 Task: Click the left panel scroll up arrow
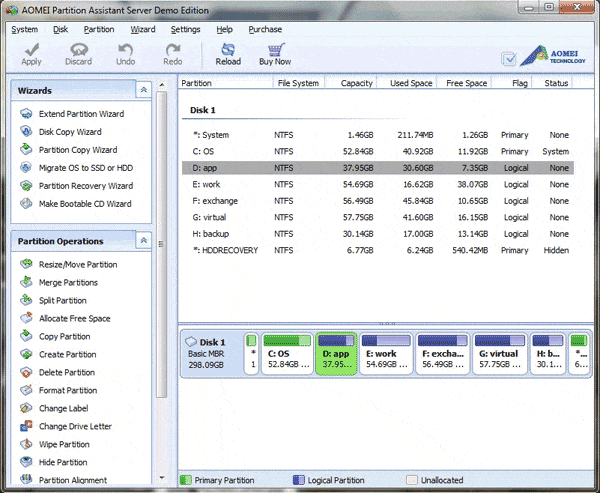pos(162,84)
